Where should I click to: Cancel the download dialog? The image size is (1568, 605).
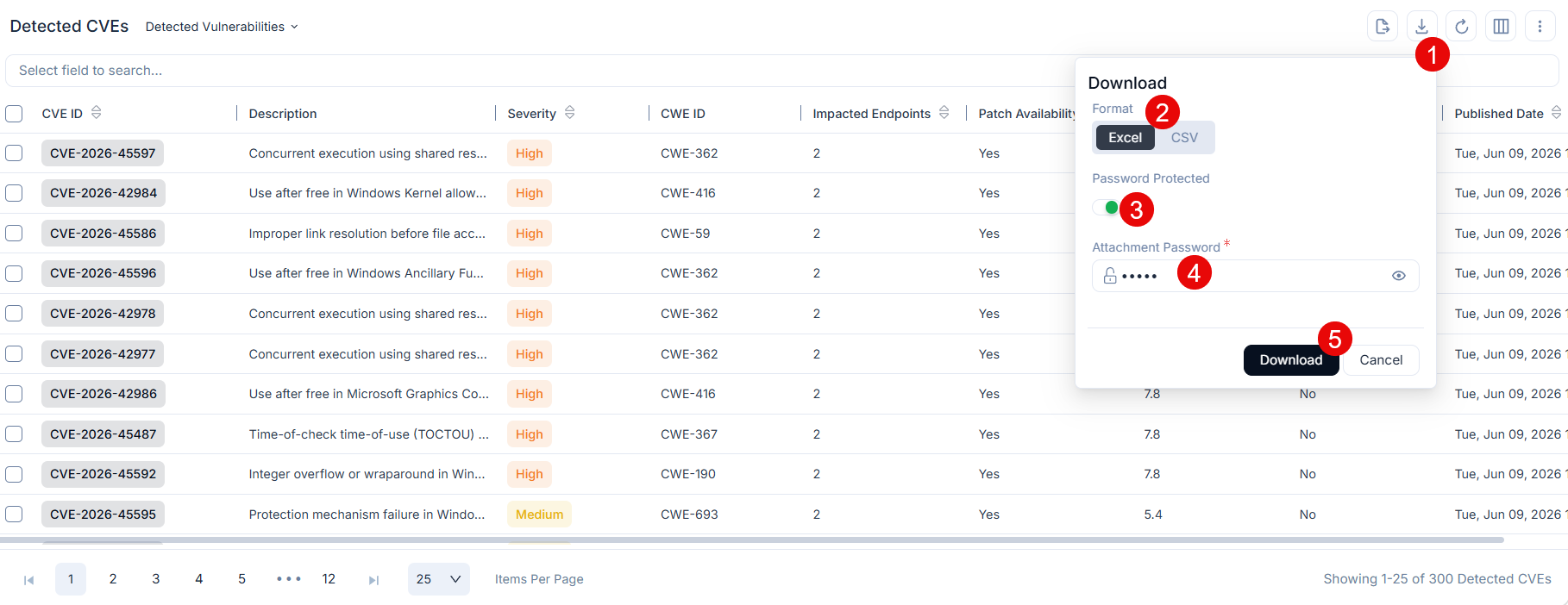click(x=1381, y=360)
